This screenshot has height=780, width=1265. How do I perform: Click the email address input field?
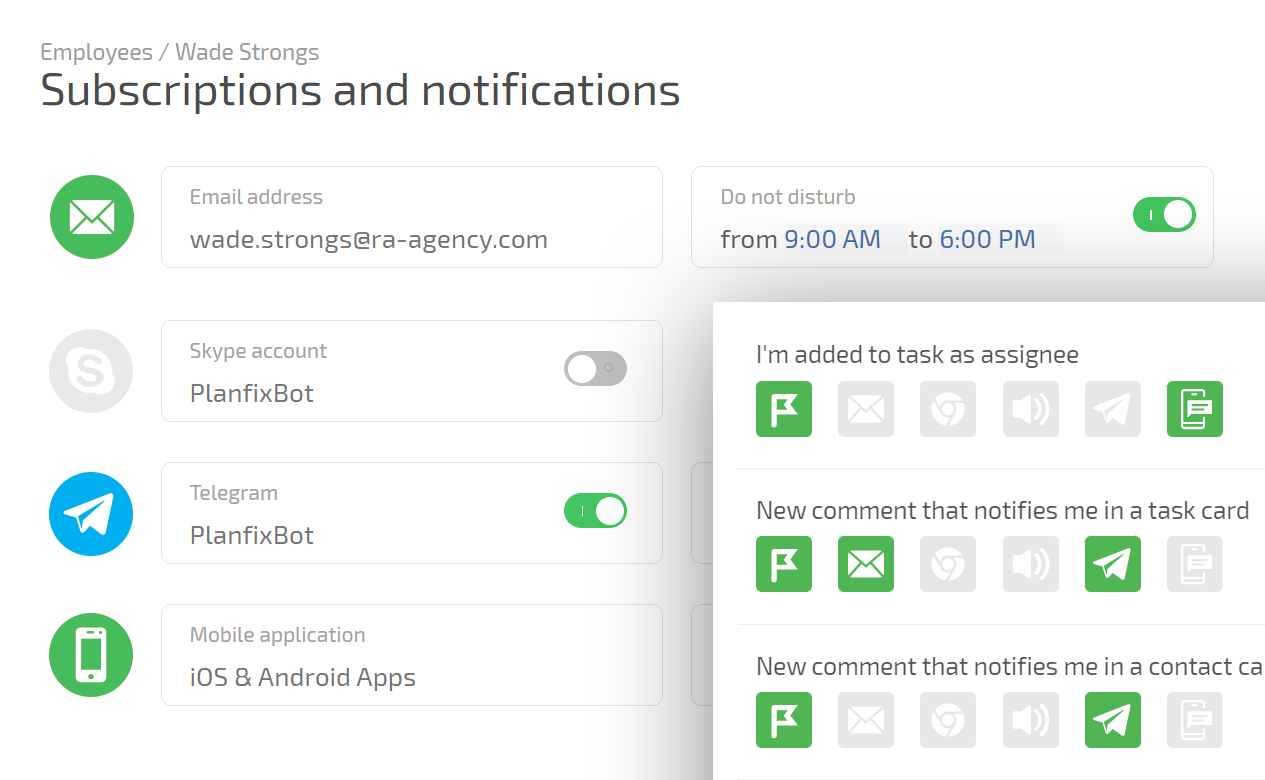click(369, 240)
